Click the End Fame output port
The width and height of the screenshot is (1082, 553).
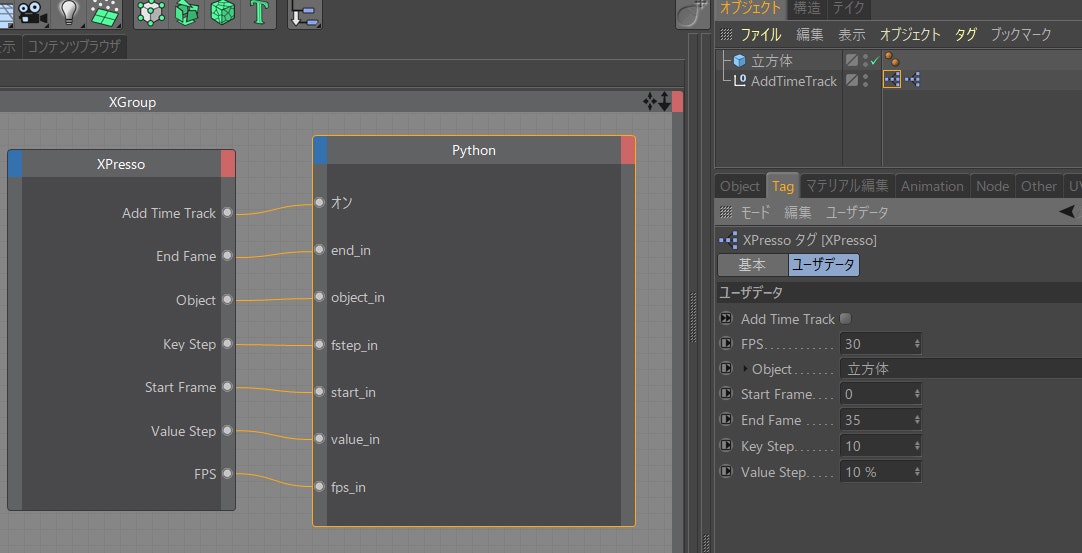click(227, 256)
